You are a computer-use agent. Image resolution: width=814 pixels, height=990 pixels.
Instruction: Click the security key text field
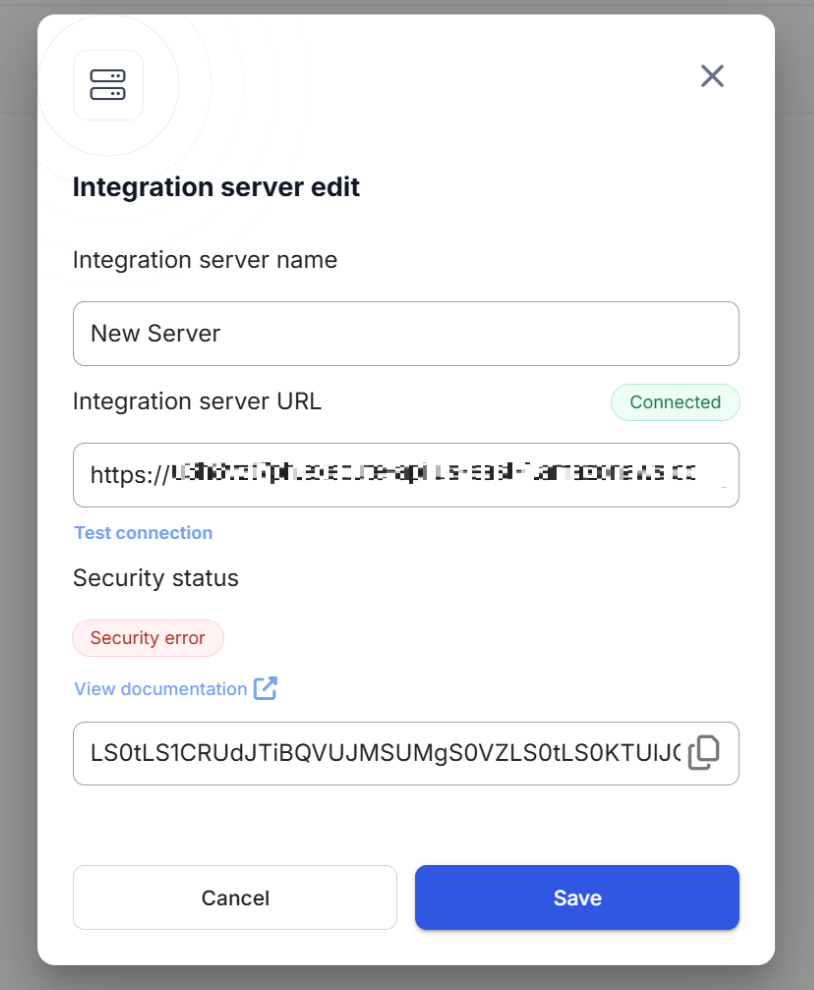(380, 753)
